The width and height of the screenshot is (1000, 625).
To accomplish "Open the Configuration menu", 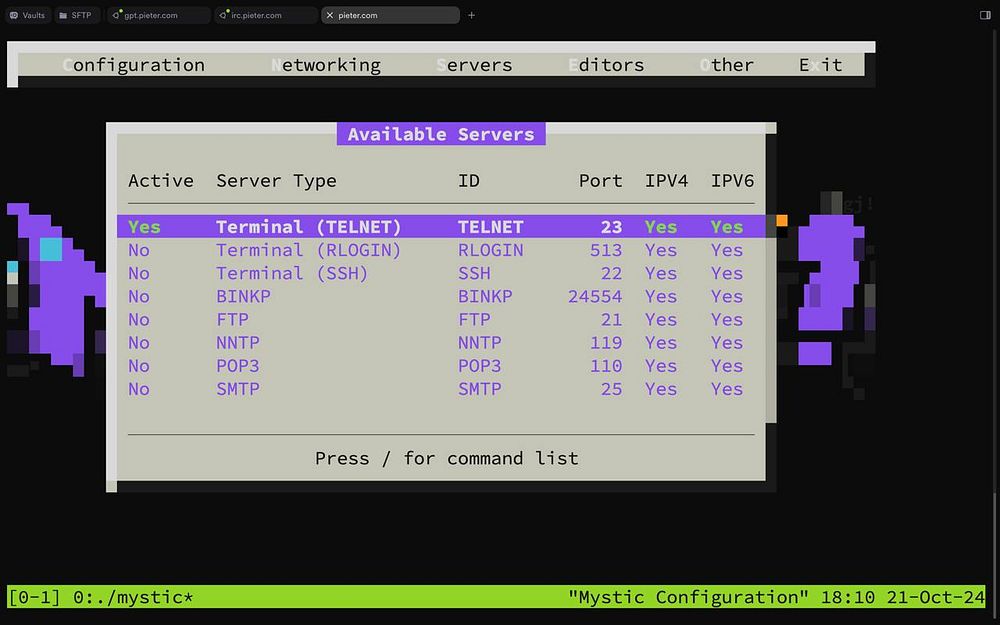I will (x=134, y=65).
